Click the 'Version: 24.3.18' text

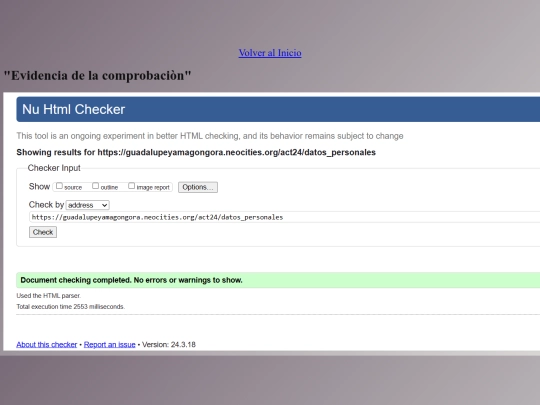click(169, 344)
